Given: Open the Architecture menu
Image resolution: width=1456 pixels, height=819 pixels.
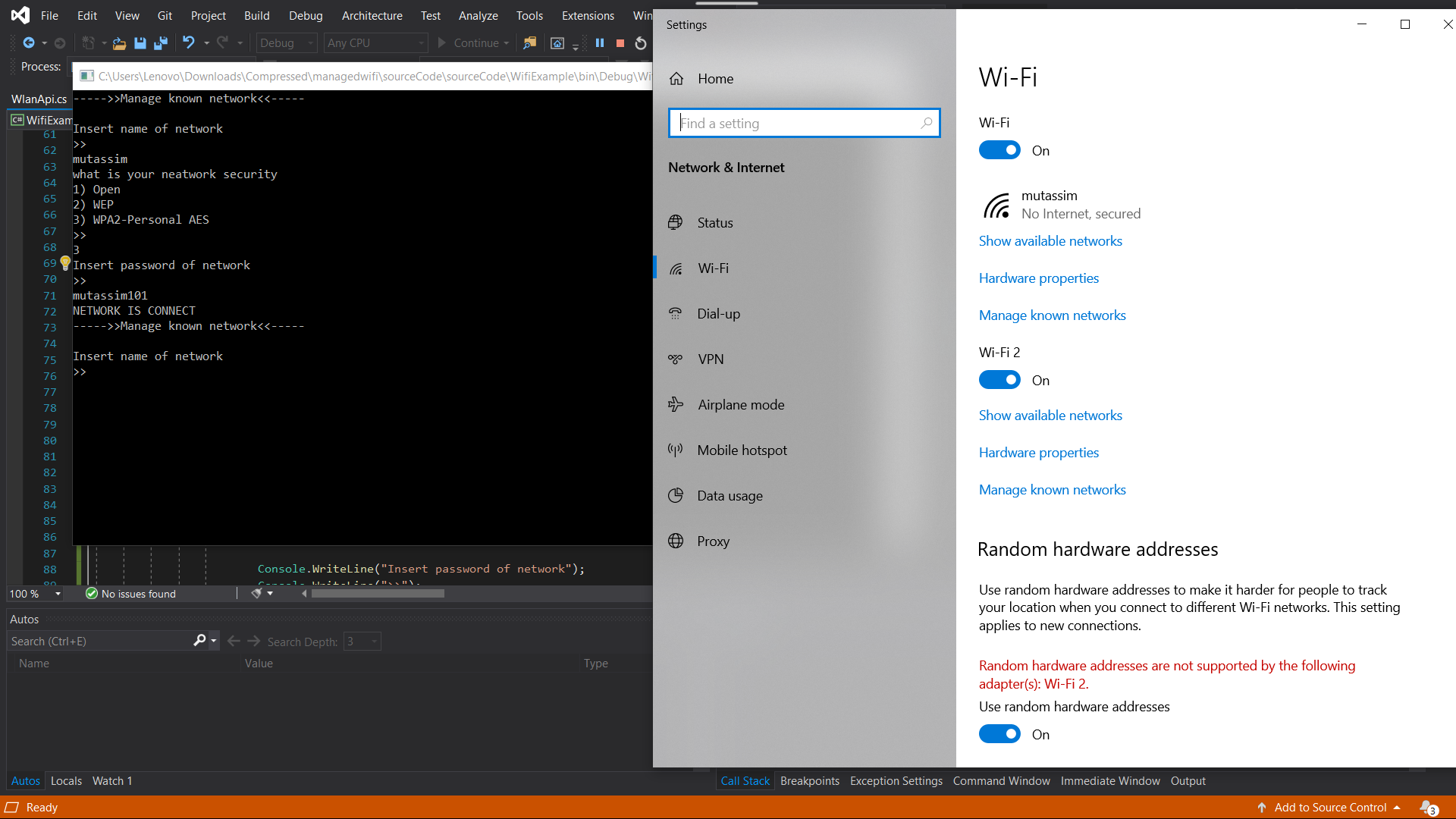Looking at the screenshot, I should point(372,15).
